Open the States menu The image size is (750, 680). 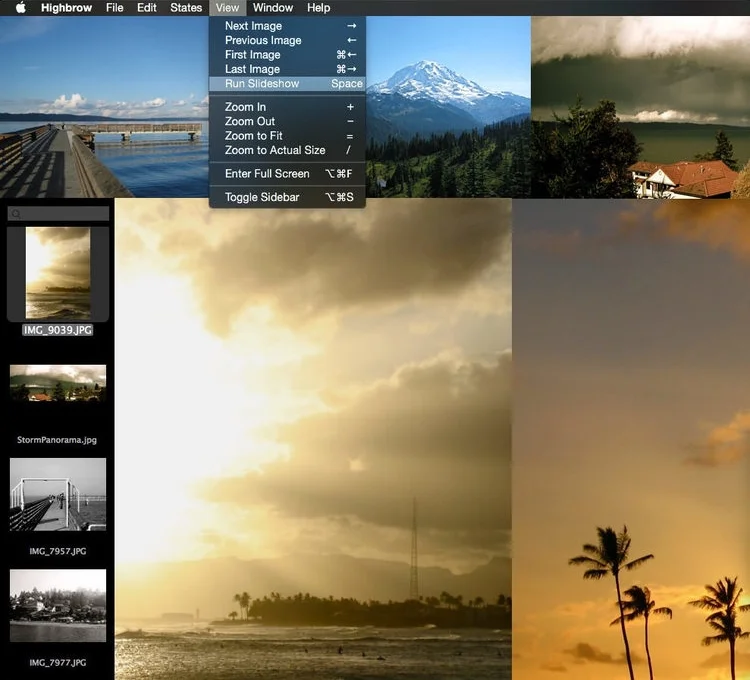(x=186, y=8)
